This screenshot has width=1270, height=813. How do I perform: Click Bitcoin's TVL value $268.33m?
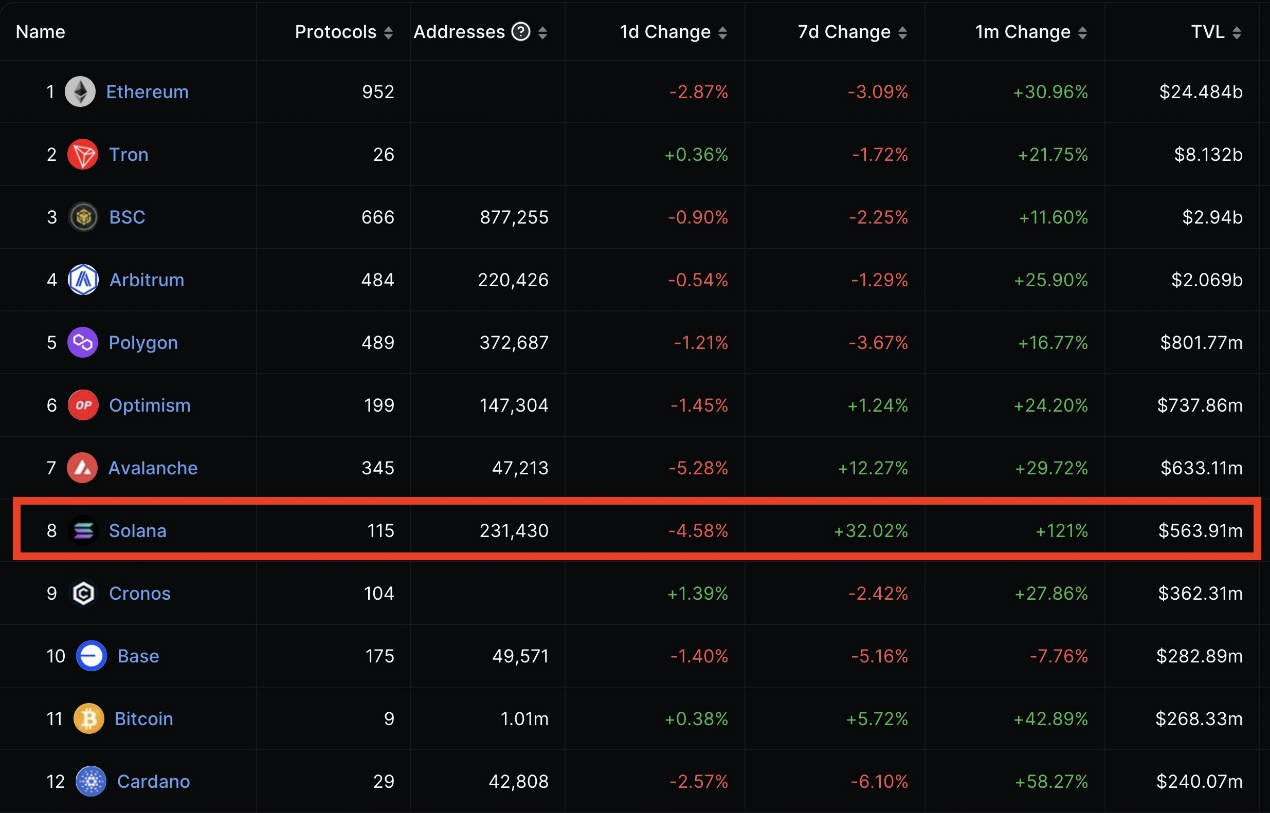point(1199,719)
